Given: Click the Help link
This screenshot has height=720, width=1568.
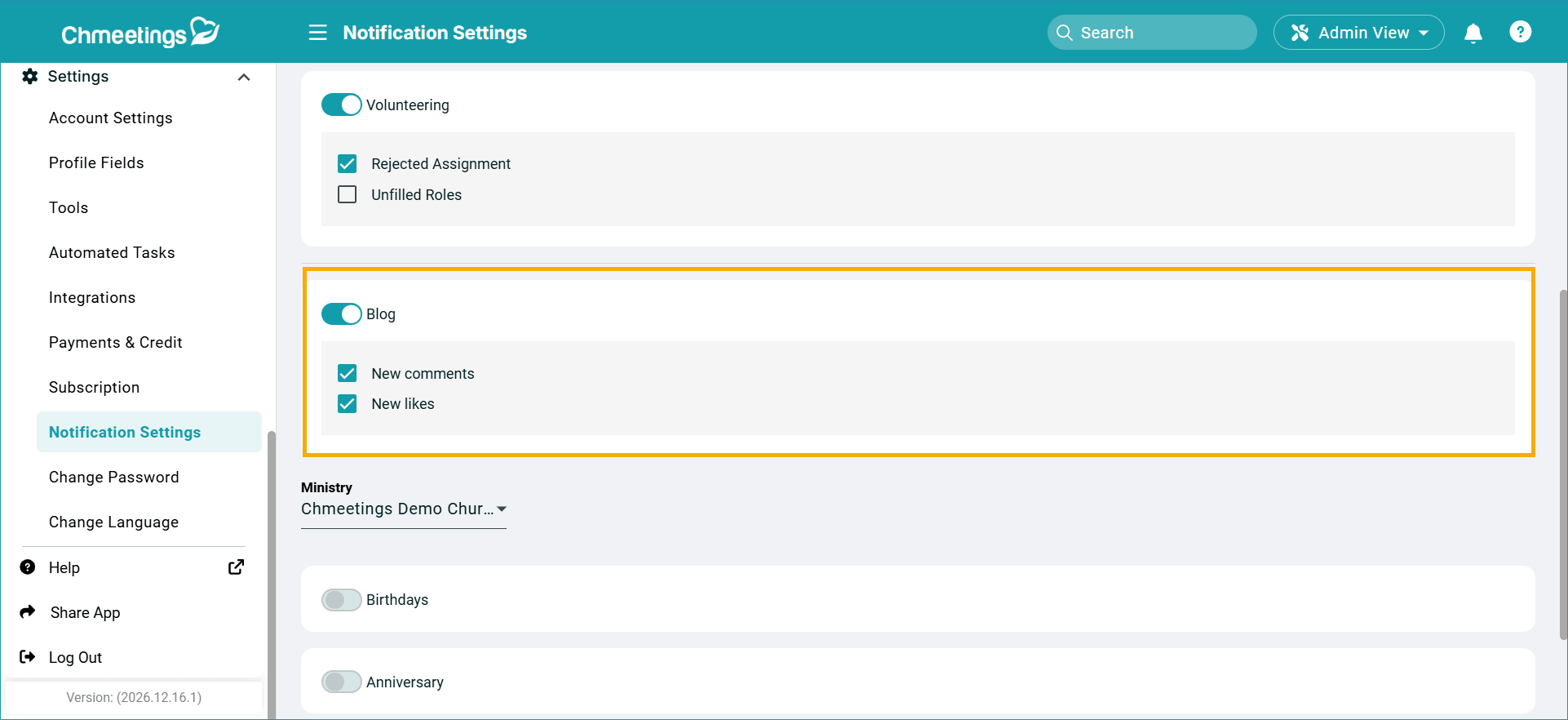Looking at the screenshot, I should [x=64, y=567].
